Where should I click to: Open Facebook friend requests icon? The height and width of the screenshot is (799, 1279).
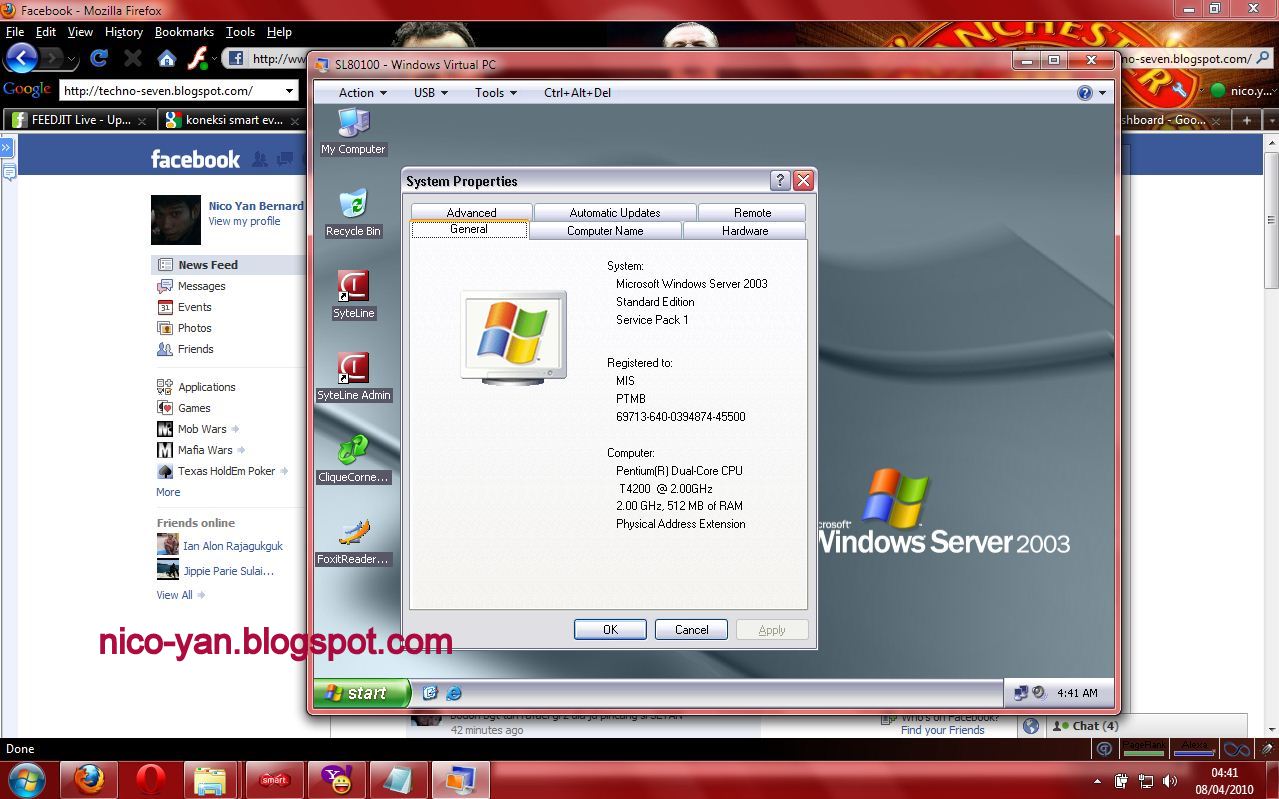pyautogui.click(x=260, y=159)
